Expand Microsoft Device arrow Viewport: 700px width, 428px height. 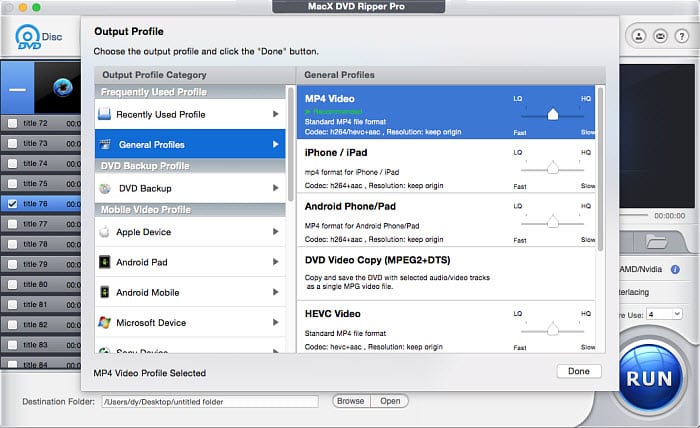click(275, 322)
